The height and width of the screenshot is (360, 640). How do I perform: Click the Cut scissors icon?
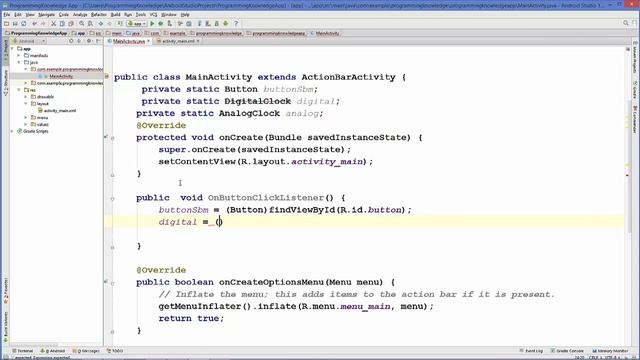[53, 24]
